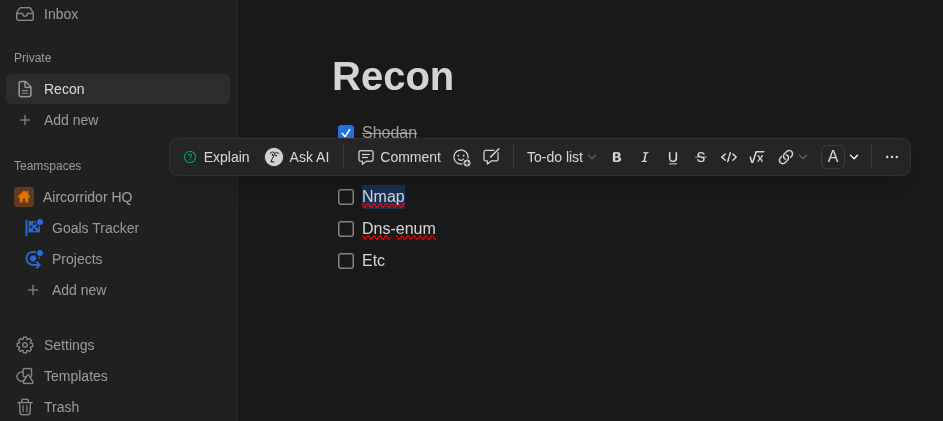Add emoji reaction icon
Image resolution: width=943 pixels, height=421 pixels.
click(461, 158)
